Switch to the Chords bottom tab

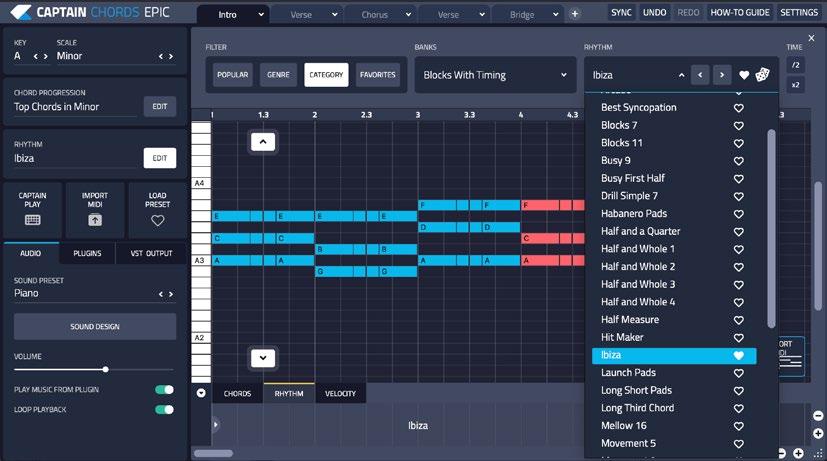pos(237,393)
